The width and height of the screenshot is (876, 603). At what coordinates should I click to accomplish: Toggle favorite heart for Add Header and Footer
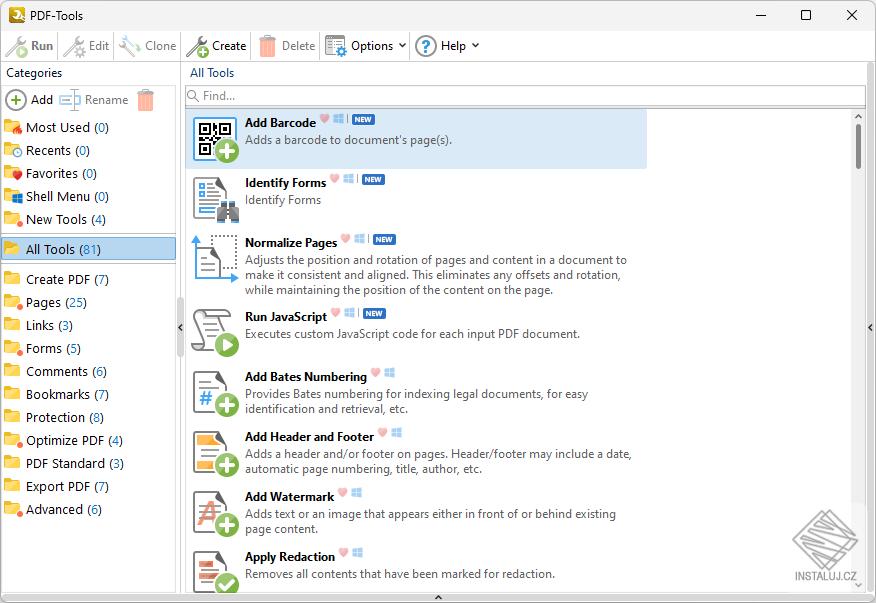point(383,432)
